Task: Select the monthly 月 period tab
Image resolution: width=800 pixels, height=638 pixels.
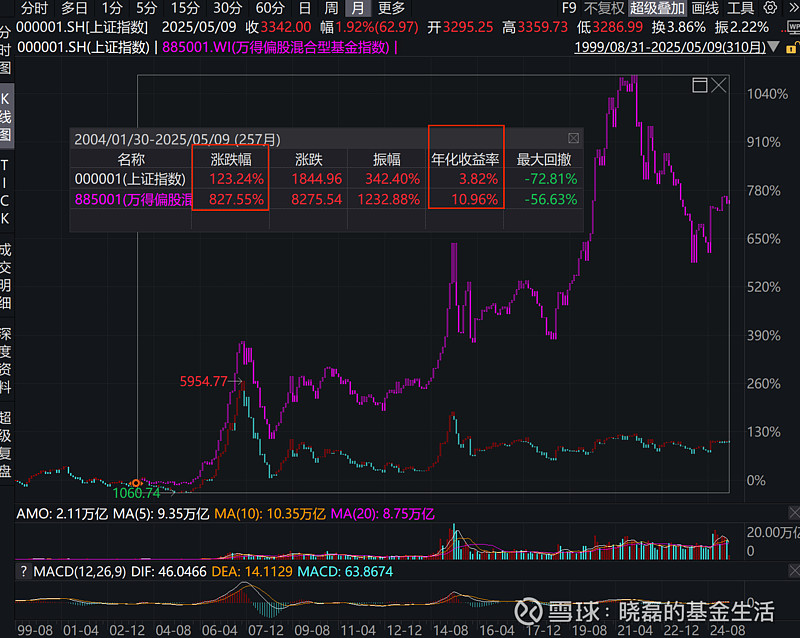Action: [x=358, y=8]
